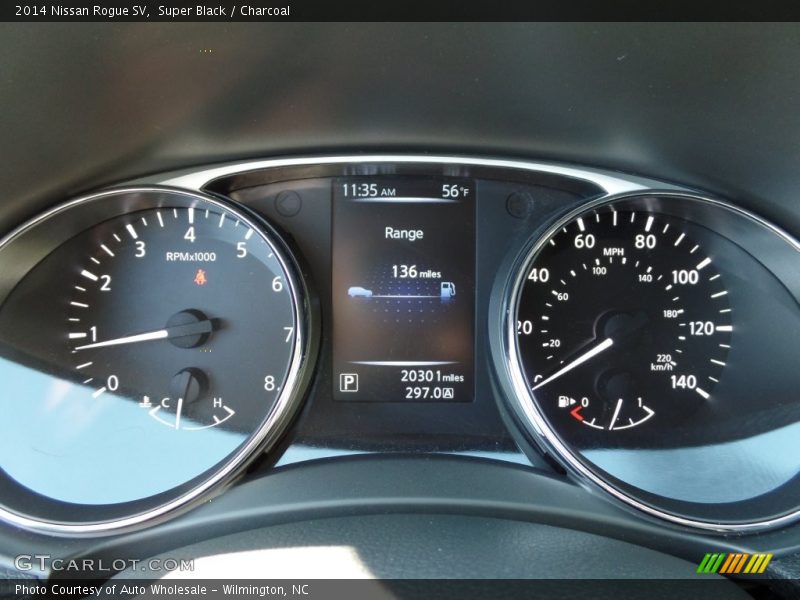This screenshot has width=800, height=600.
Task: Click the number 7 on tachometer
Action: 288,335
